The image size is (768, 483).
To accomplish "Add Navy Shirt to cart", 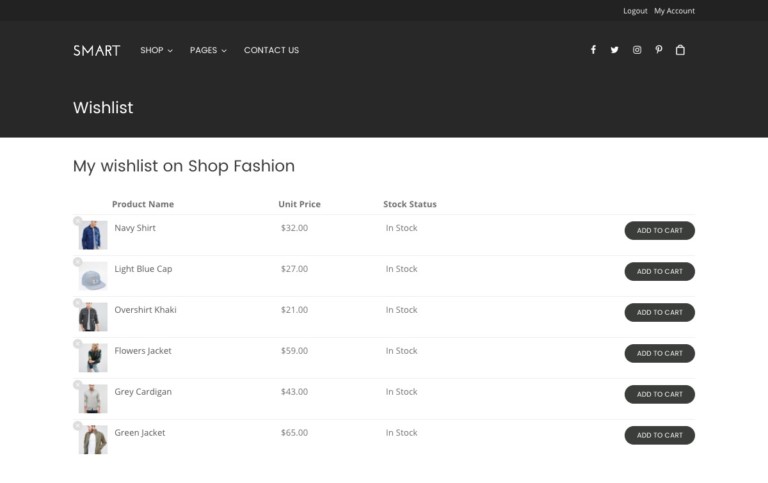I will (659, 231).
